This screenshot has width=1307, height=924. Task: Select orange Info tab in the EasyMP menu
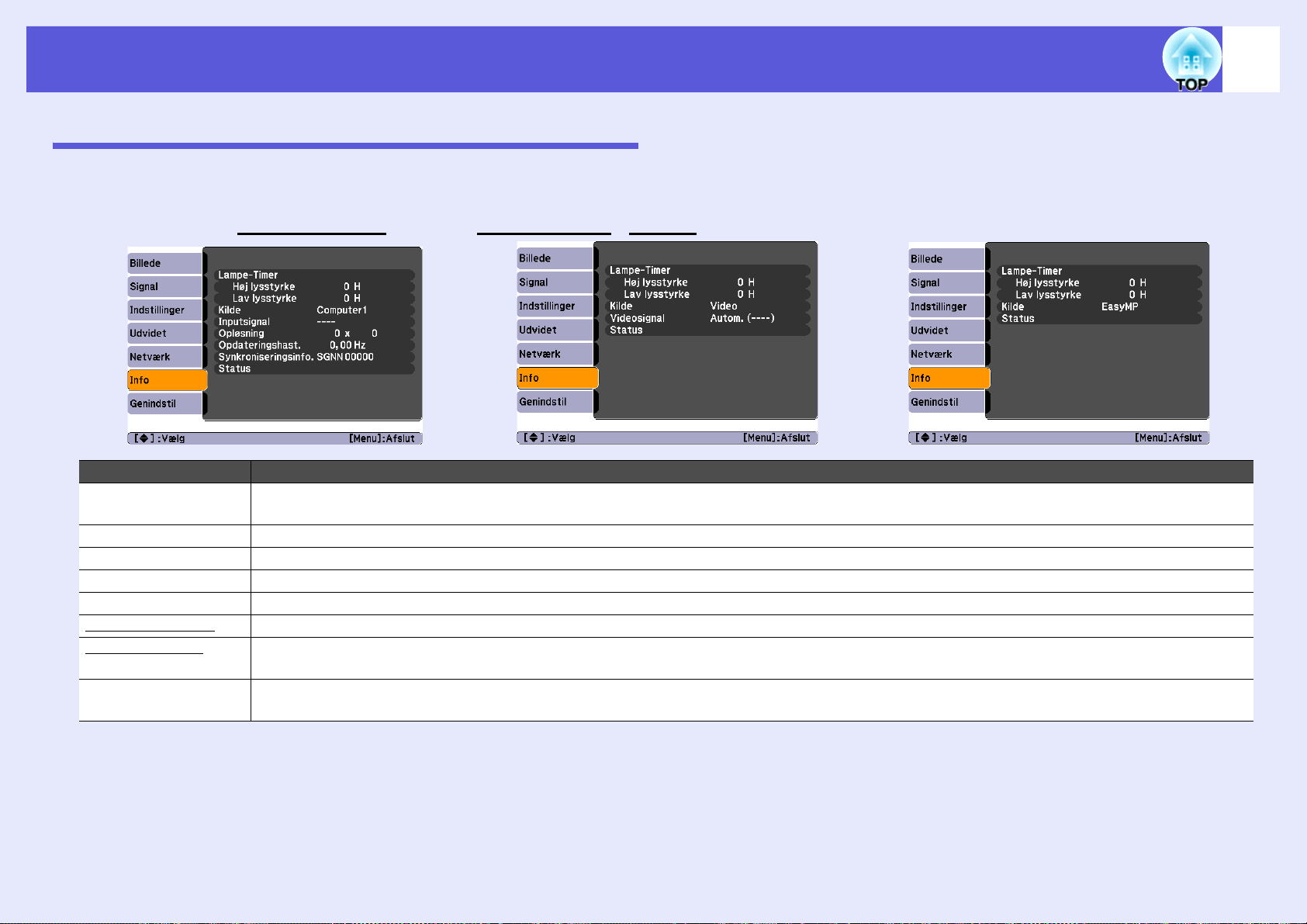(949, 378)
